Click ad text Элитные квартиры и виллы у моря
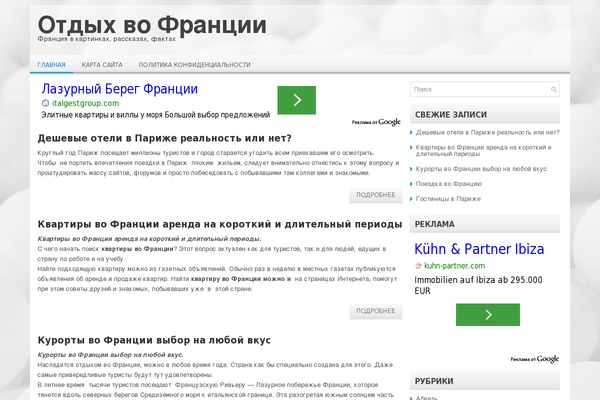The width and height of the screenshot is (600, 400). (x=156, y=114)
